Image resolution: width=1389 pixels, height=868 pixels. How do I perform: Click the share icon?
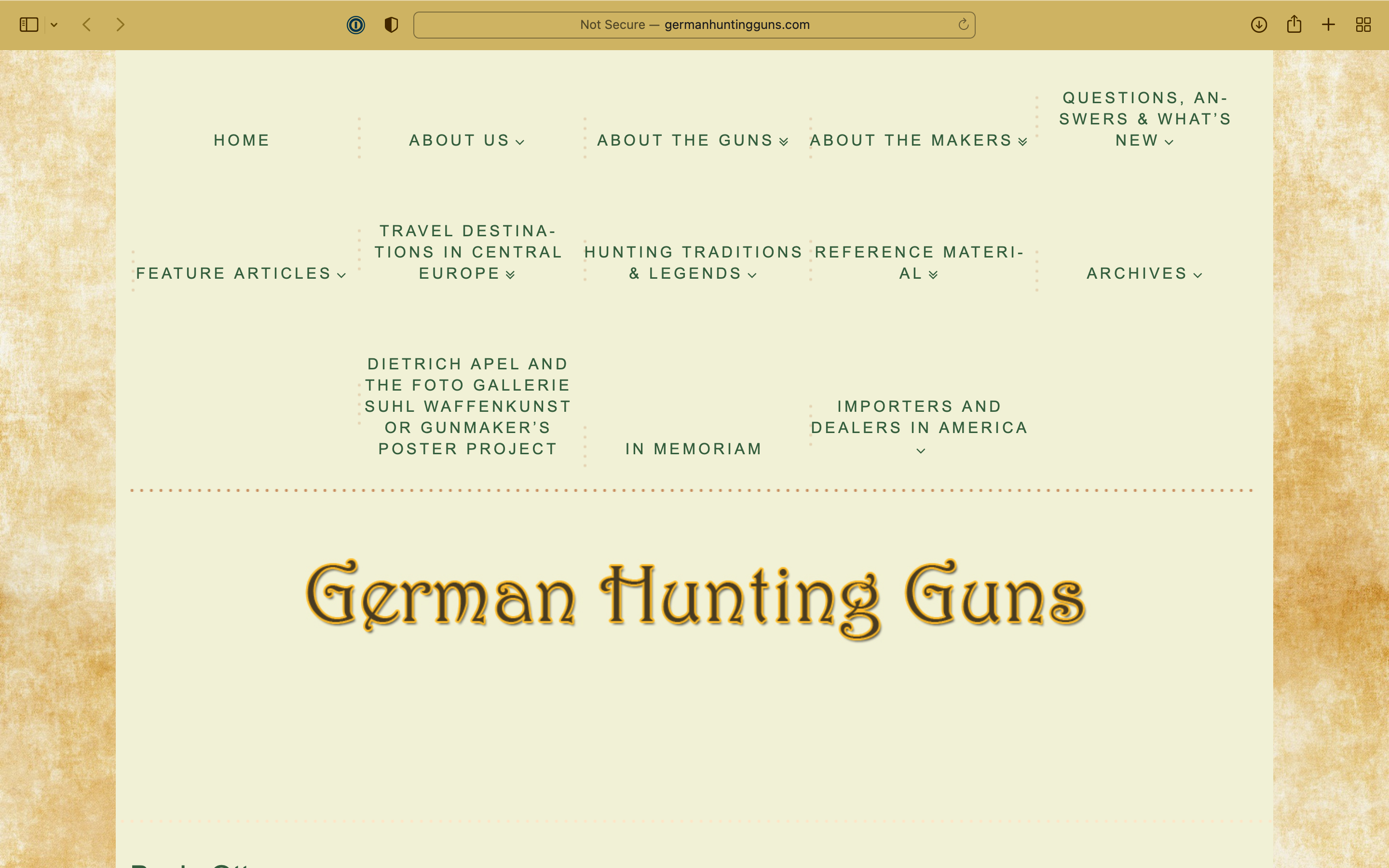1294,25
